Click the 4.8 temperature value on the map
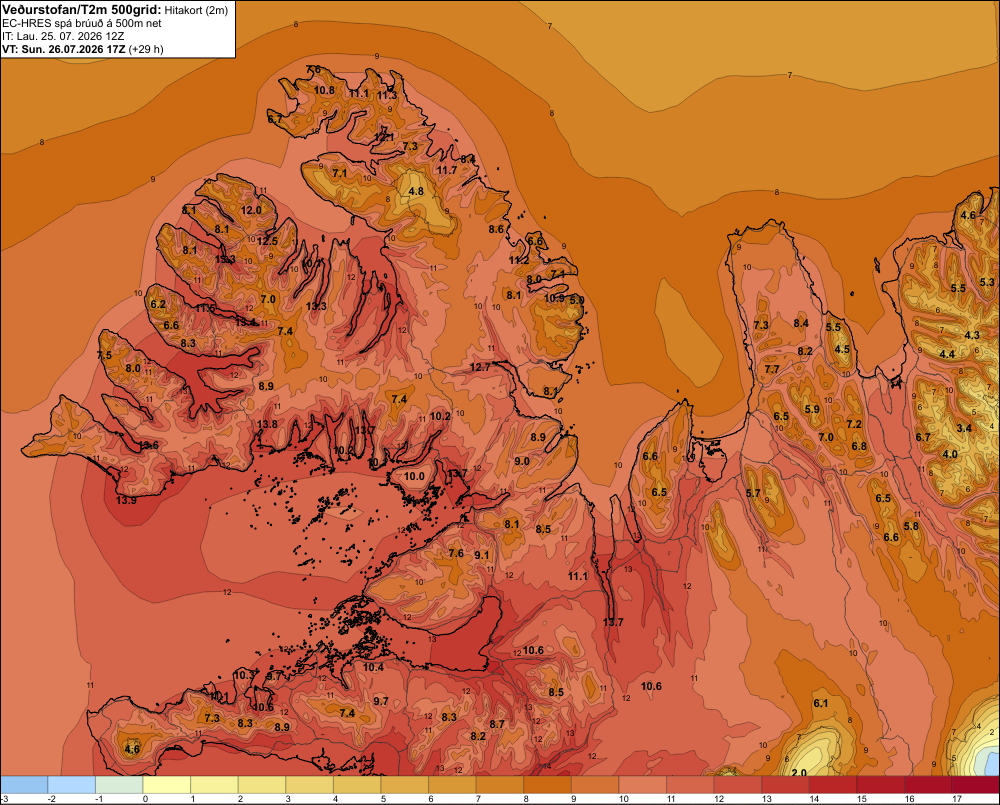Viewport: 1000px width, 805px height. [416, 191]
